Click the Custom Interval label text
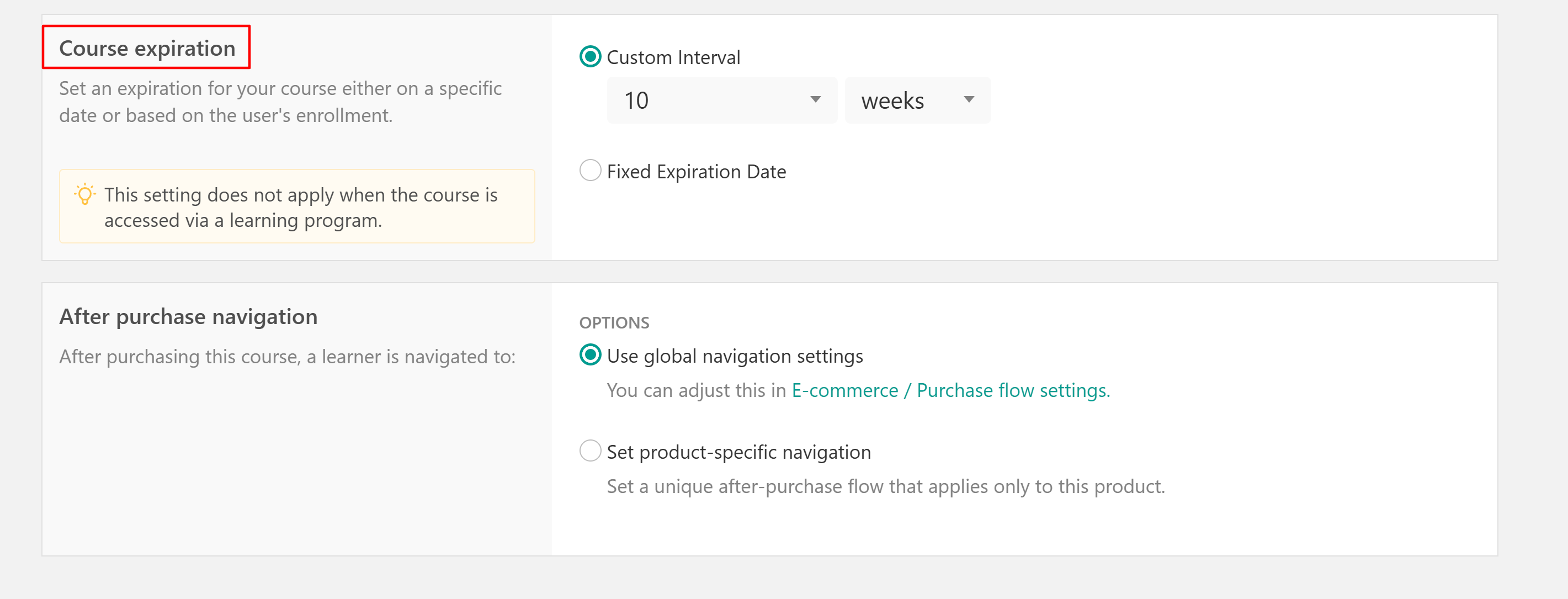 point(673,57)
